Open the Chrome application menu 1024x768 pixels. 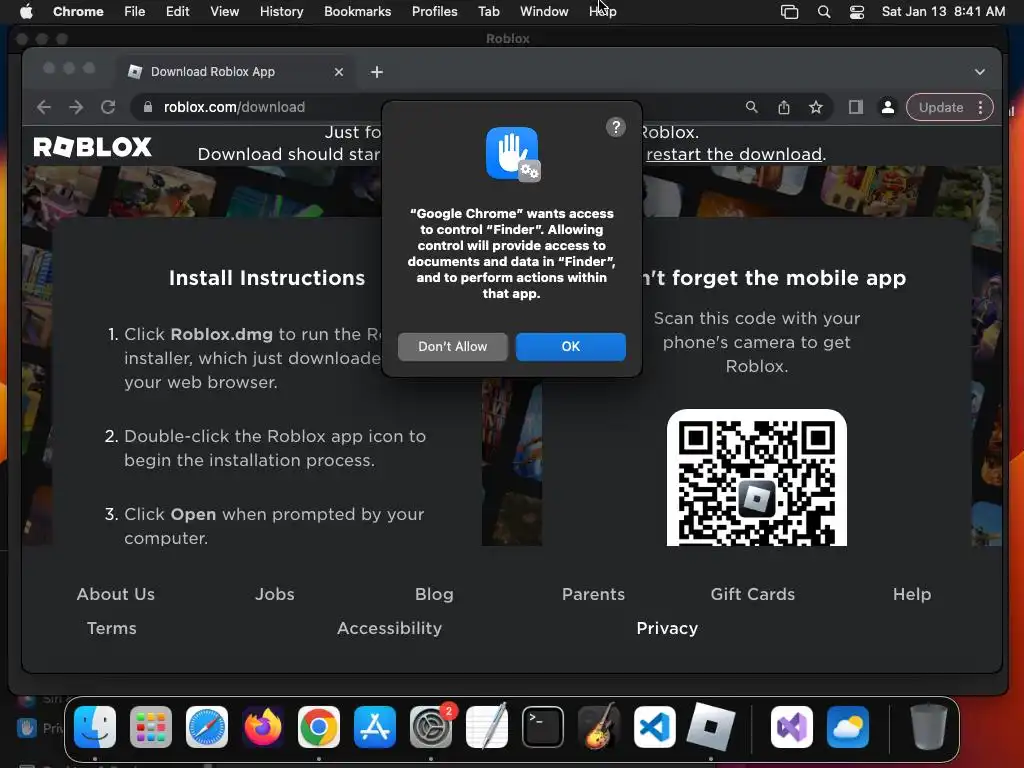[x=78, y=11]
